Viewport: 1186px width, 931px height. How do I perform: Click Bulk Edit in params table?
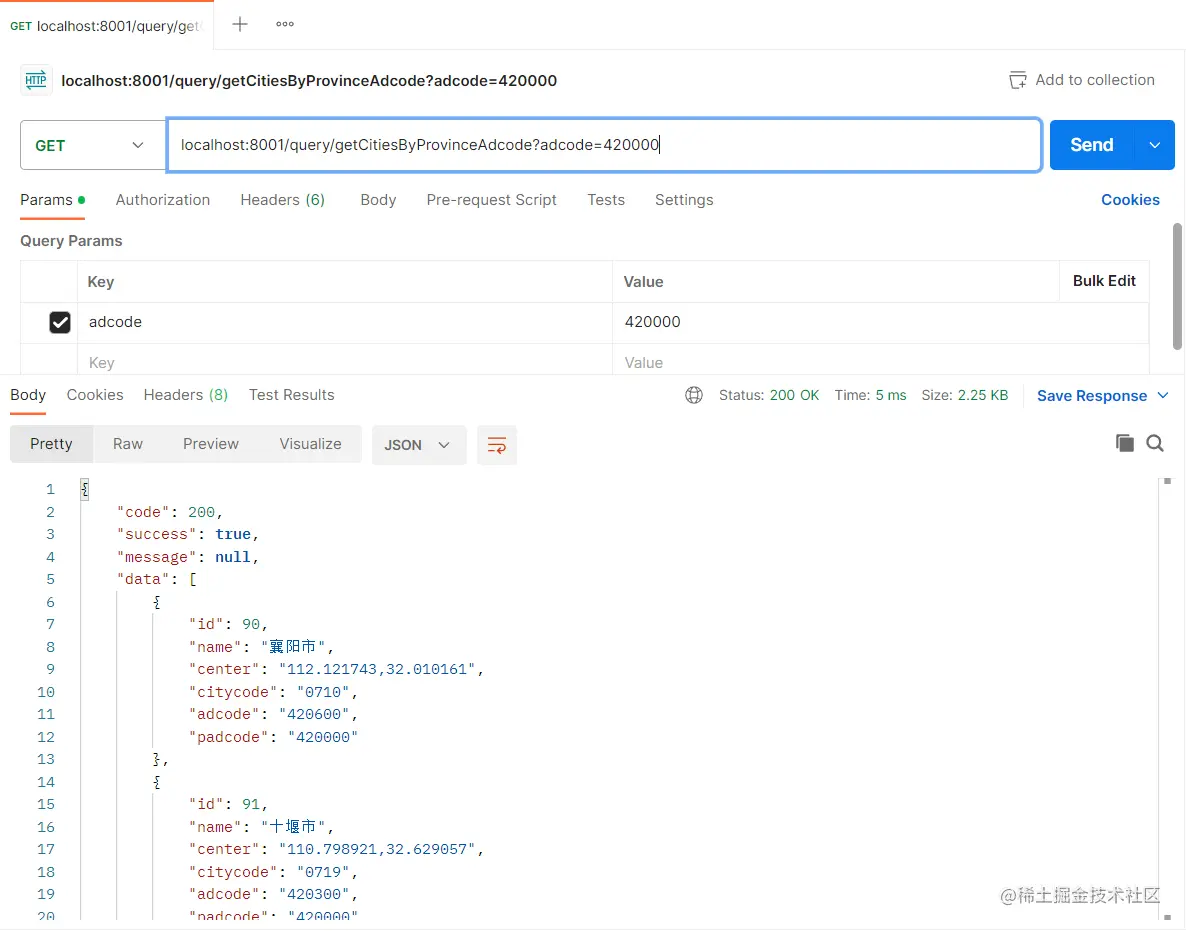(1104, 281)
